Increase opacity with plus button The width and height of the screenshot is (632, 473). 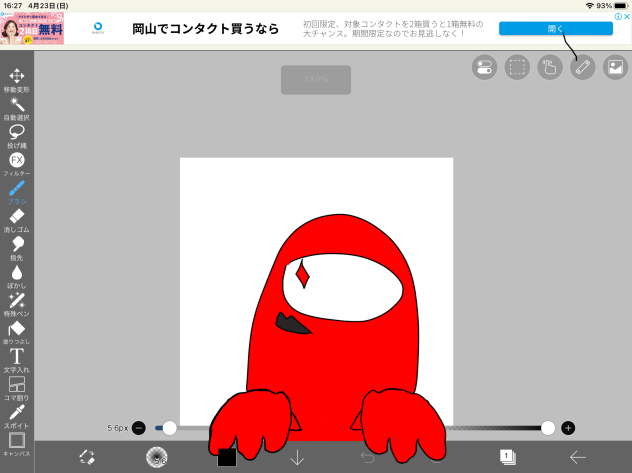coord(568,428)
